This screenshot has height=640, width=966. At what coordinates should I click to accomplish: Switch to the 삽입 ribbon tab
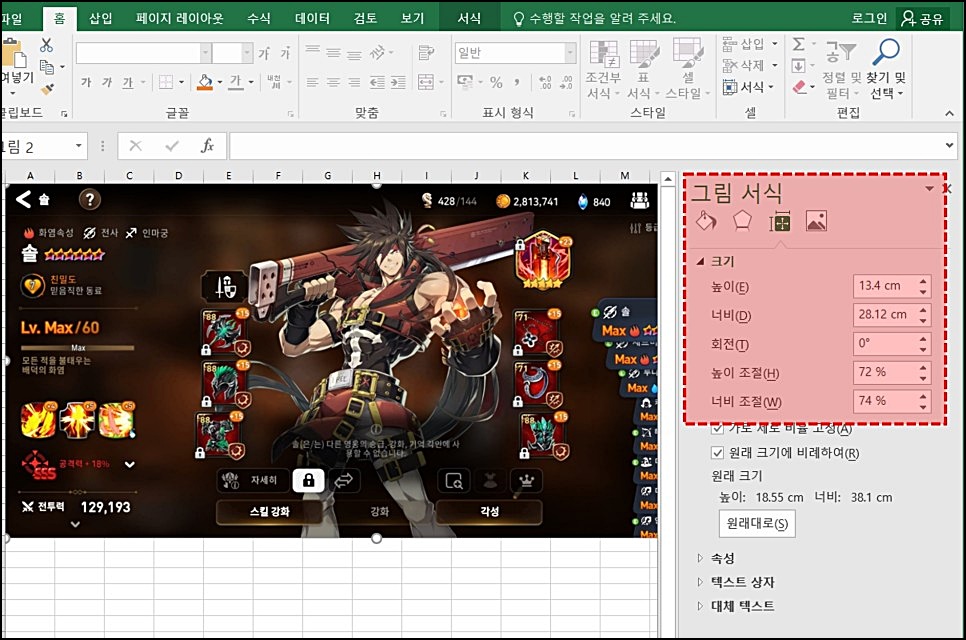click(x=100, y=18)
